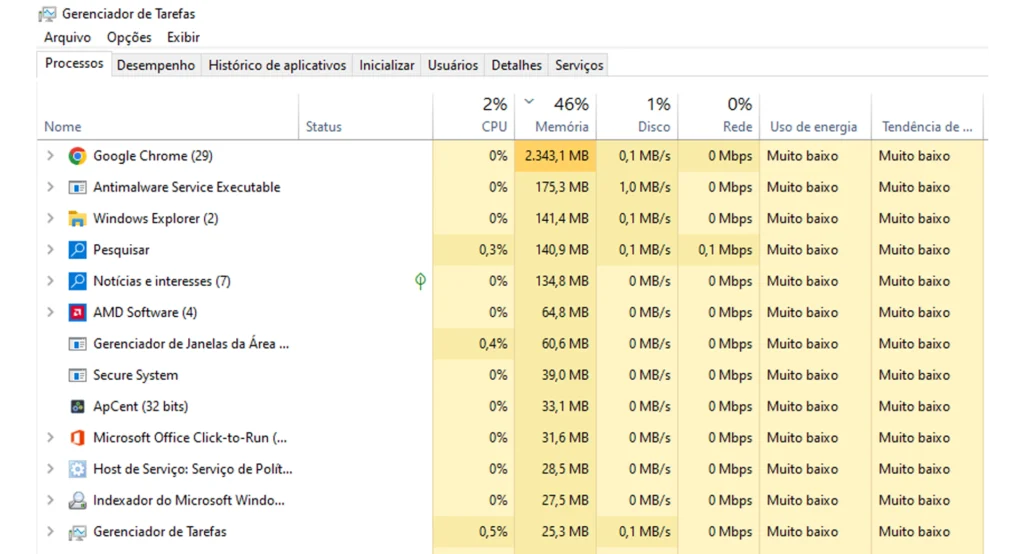The image size is (1024, 554).
Task: Expand the Antimalware Service Executable row
Action: pyautogui.click(x=50, y=187)
